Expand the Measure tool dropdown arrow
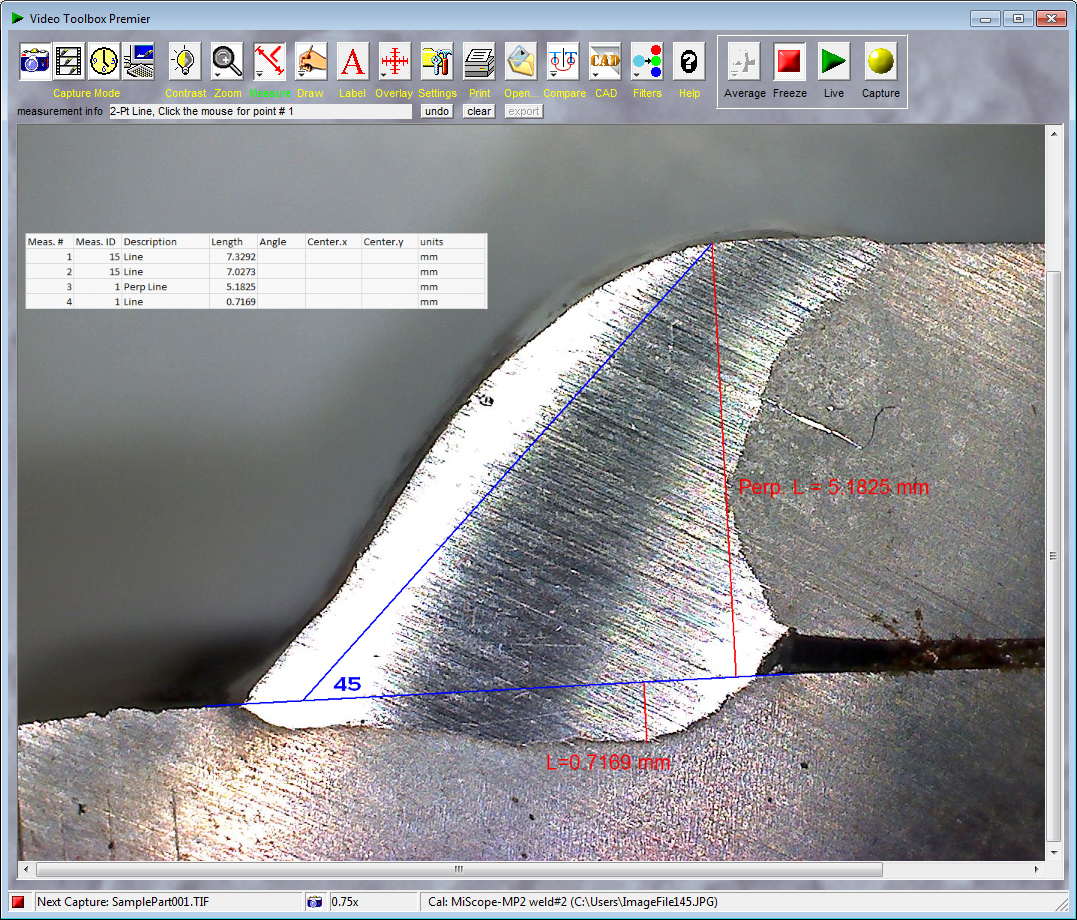Screen dimensions: 1077x920 click(x=259, y=75)
